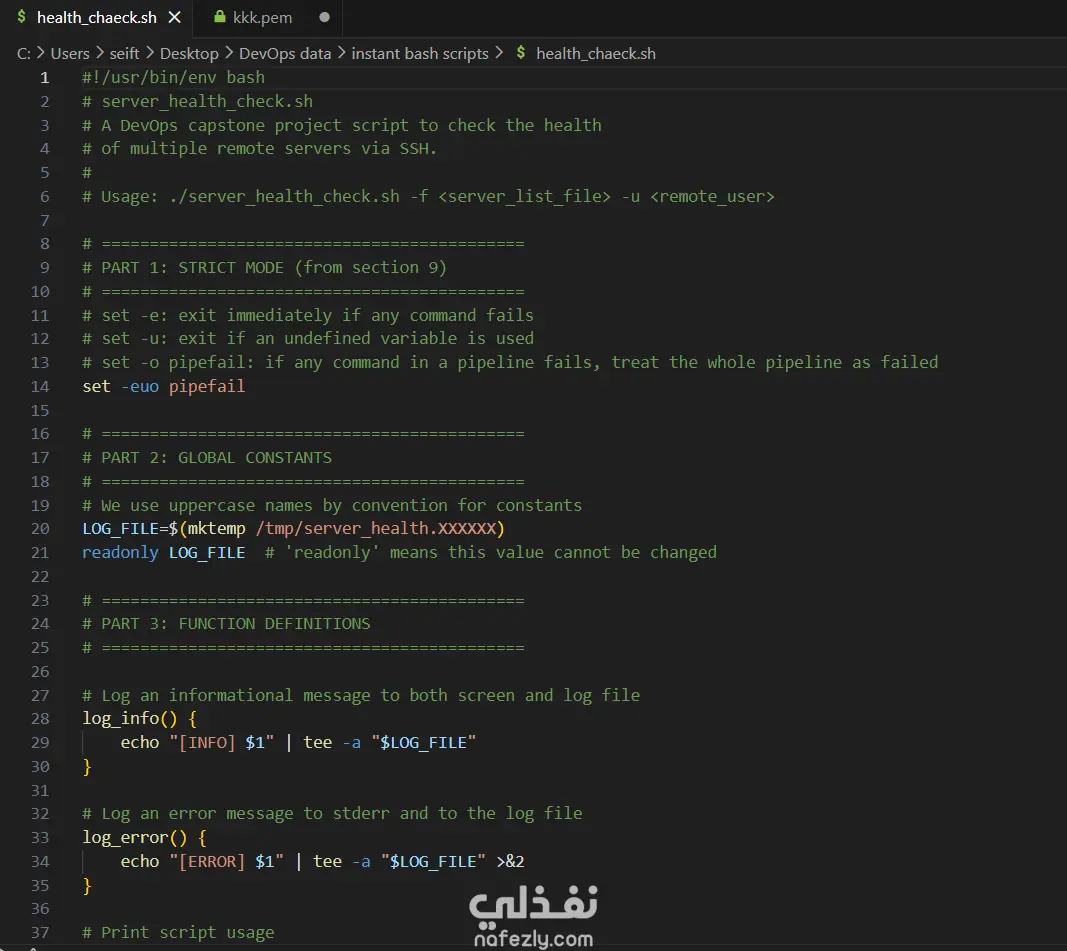
Task: Click the 'log_info() {' function header
Action: pos(139,718)
